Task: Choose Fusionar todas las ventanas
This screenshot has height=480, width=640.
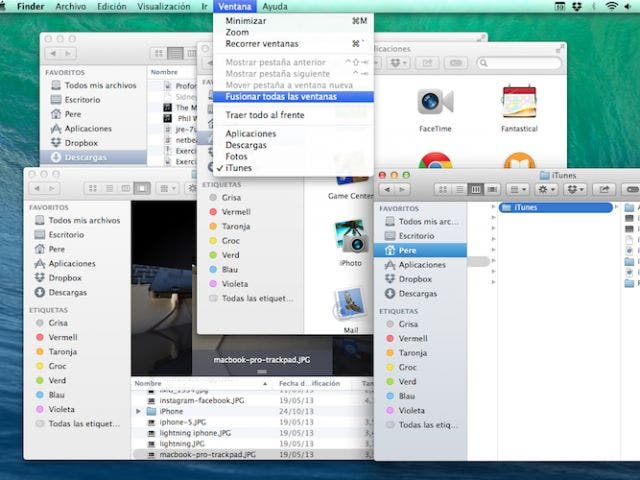Action: click(280, 97)
